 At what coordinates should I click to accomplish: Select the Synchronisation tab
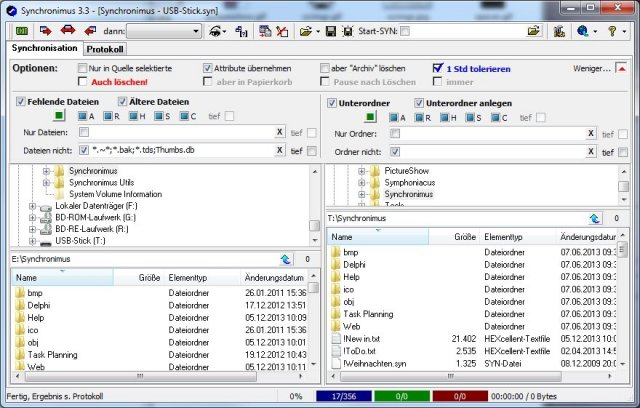click(x=43, y=48)
